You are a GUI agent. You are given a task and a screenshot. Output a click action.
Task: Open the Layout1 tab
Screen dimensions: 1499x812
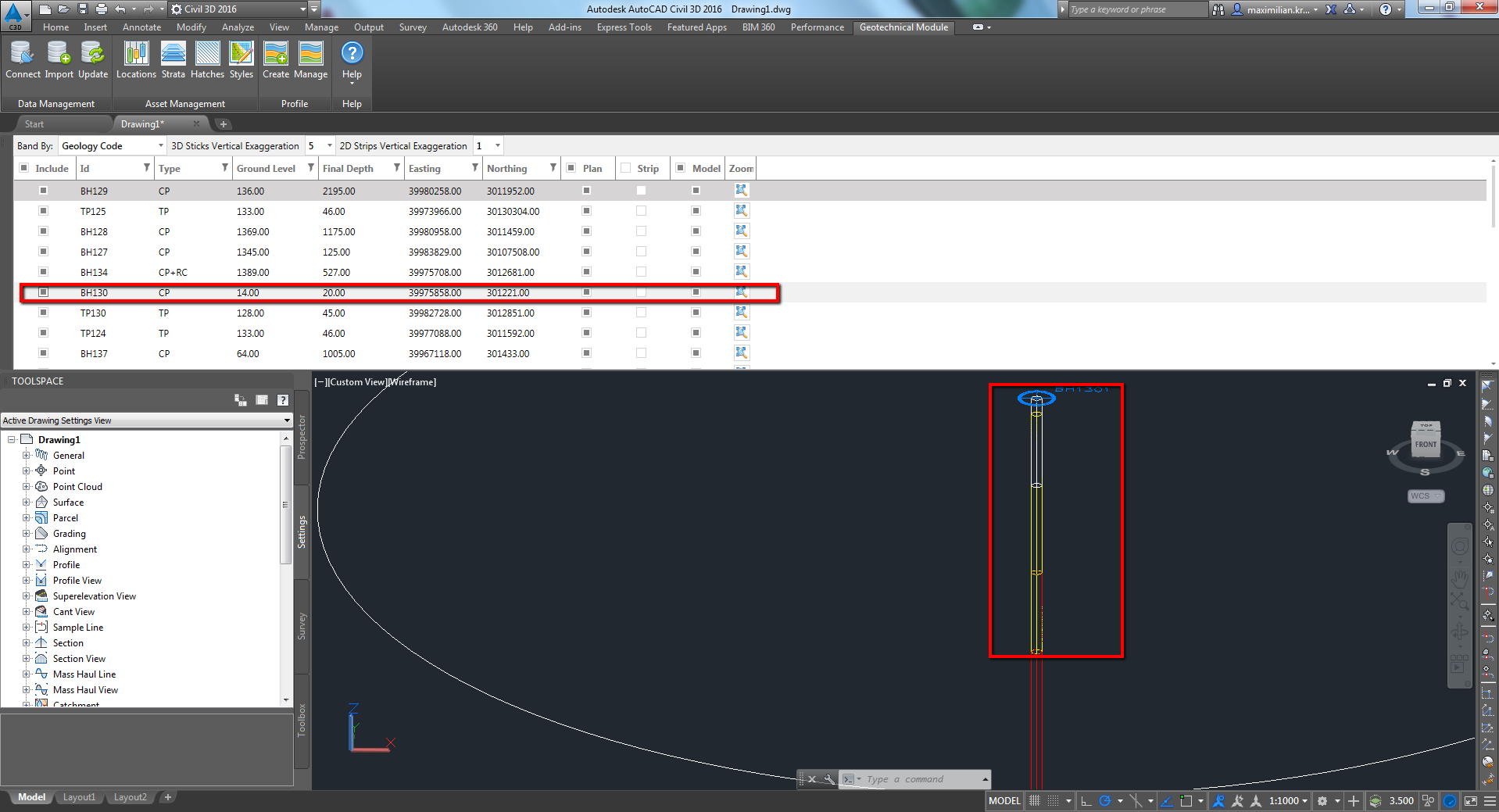tap(79, 797)
